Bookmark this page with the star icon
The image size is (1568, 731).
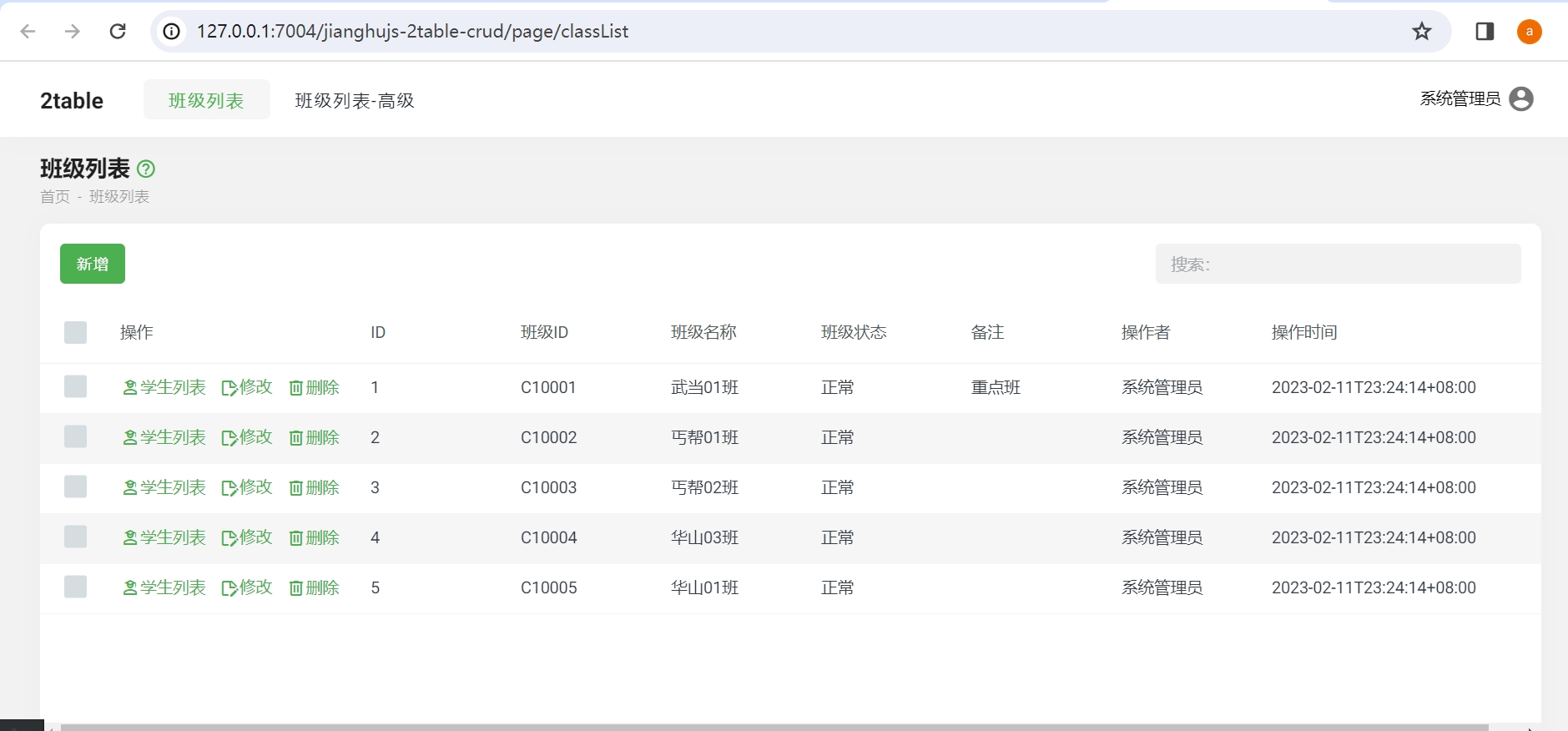coord(1421,32)
